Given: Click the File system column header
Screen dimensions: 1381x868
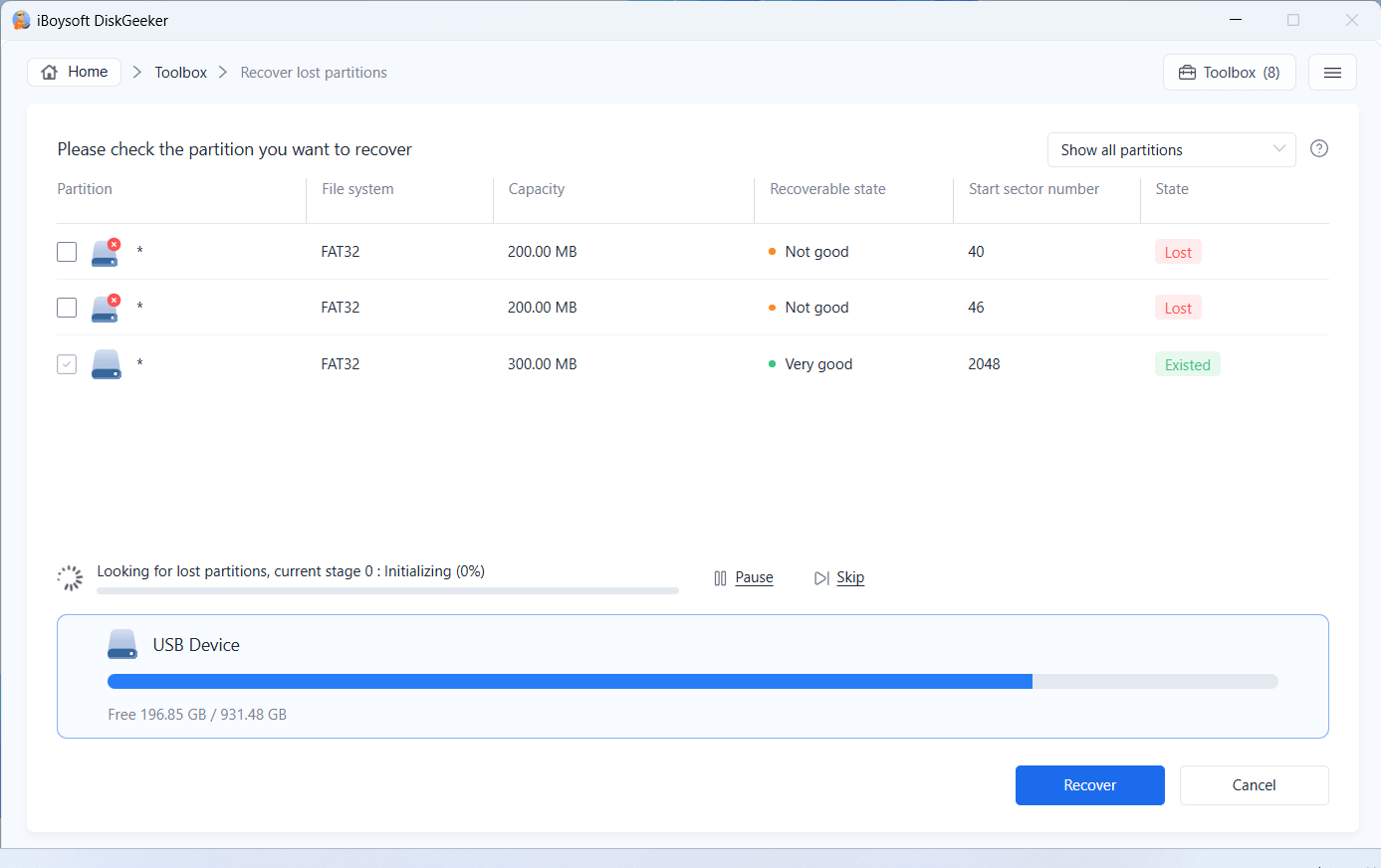Looking at the screenshot, I should (357, 189).
